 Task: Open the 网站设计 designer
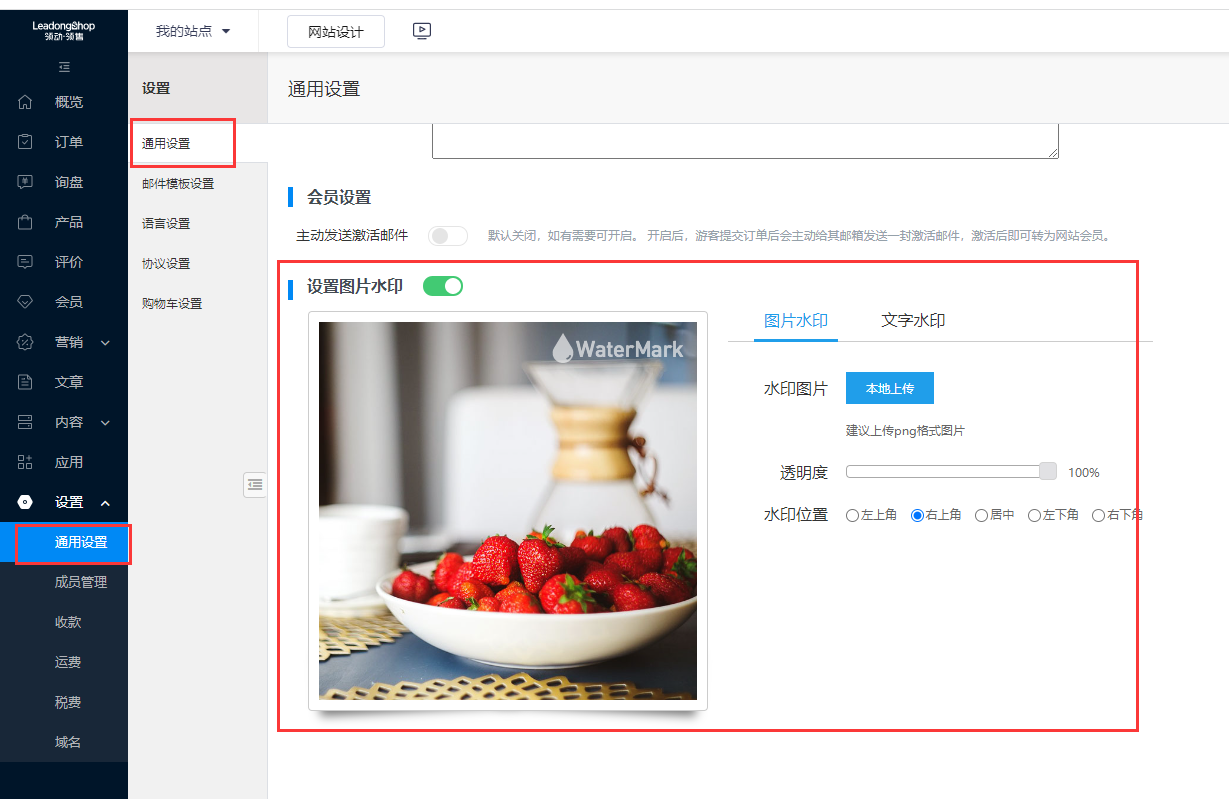point(335,31)
